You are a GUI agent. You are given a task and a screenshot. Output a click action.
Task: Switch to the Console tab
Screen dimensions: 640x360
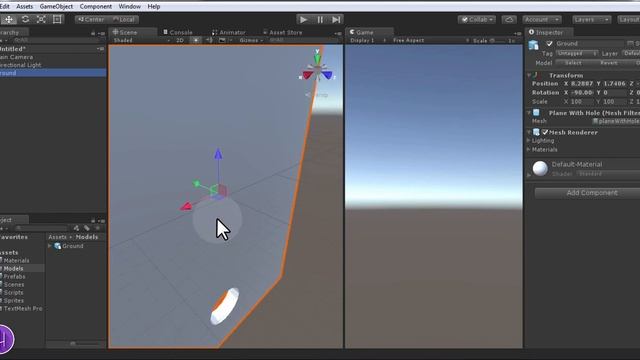point(178,32)
